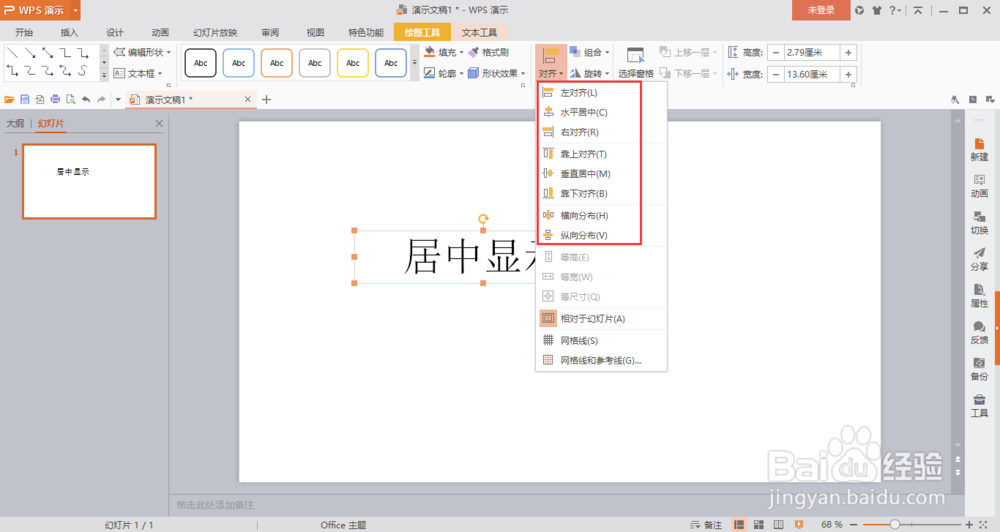This screenshot has width=1000, height=532.
Task: Open the 轮廓 outline dropdown
Action: click(444, 73)
